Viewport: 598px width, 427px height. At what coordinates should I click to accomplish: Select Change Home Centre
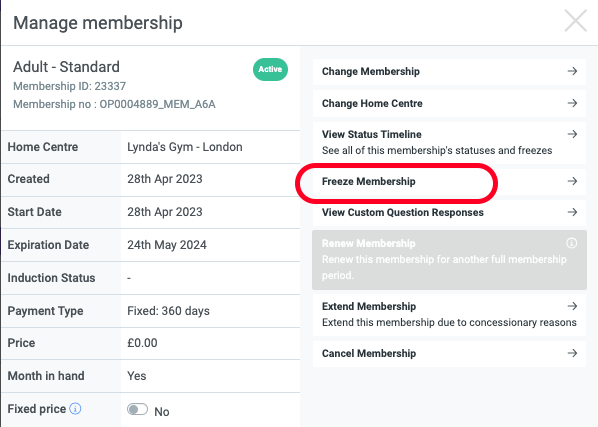coord(449,103)
